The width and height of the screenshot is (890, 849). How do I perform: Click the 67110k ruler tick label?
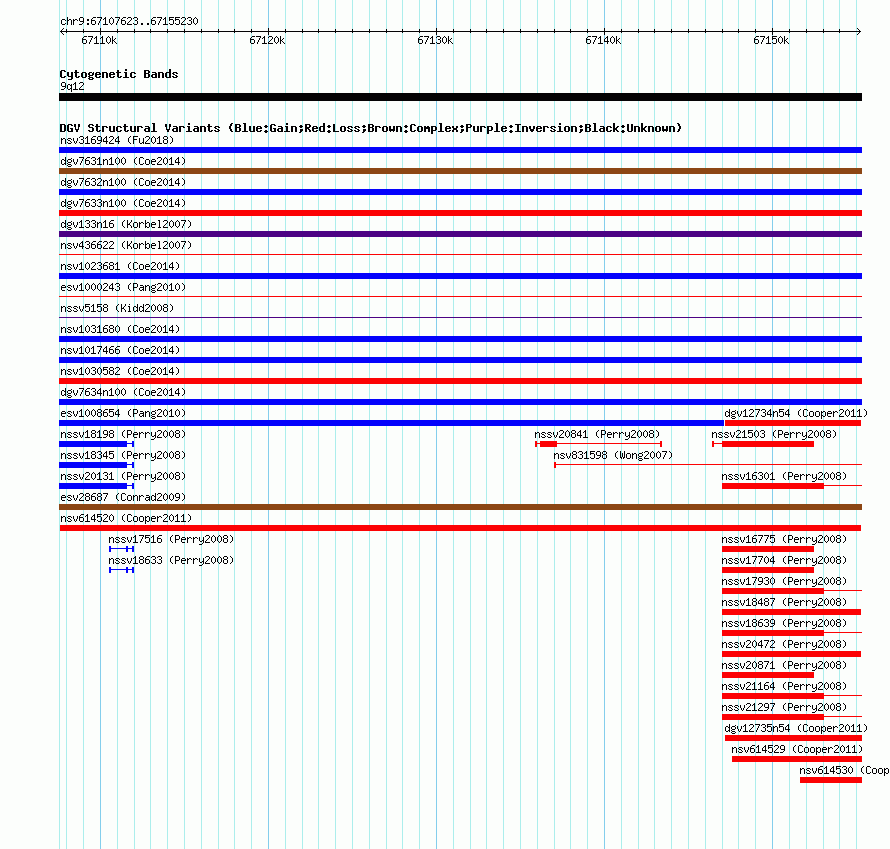click(99, 40)
